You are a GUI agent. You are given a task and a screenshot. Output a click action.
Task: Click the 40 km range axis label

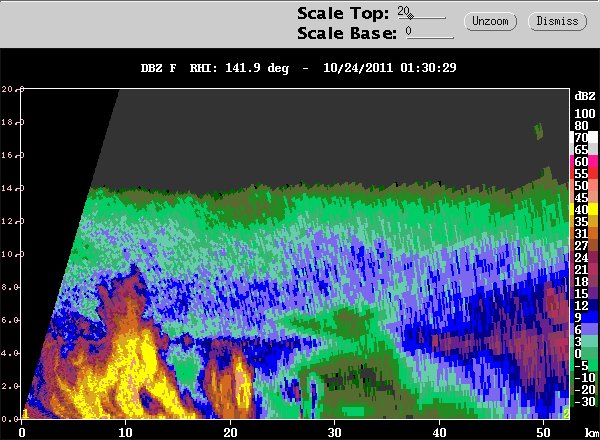439,433
